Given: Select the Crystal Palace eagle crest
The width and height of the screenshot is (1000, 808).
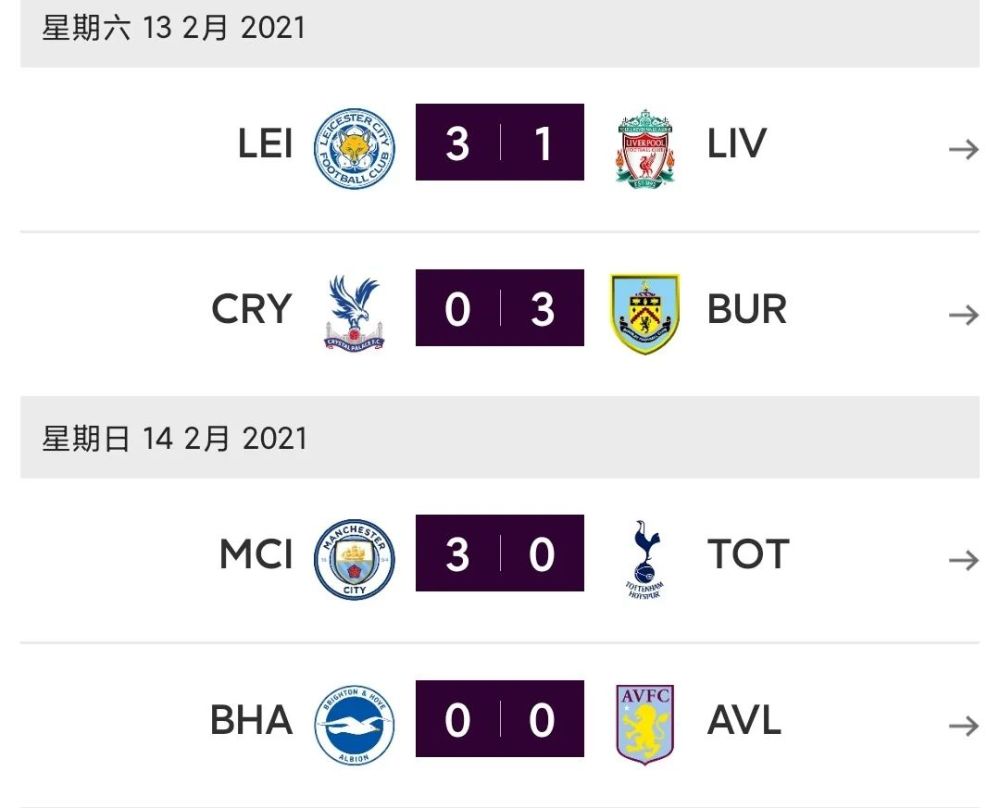Looking at the screenshot, I should (x=355, y=313).
